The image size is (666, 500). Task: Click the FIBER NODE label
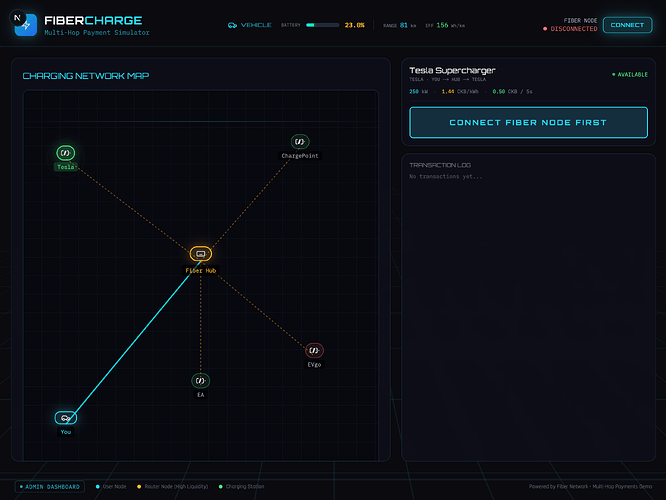click(x=580, y=20)
